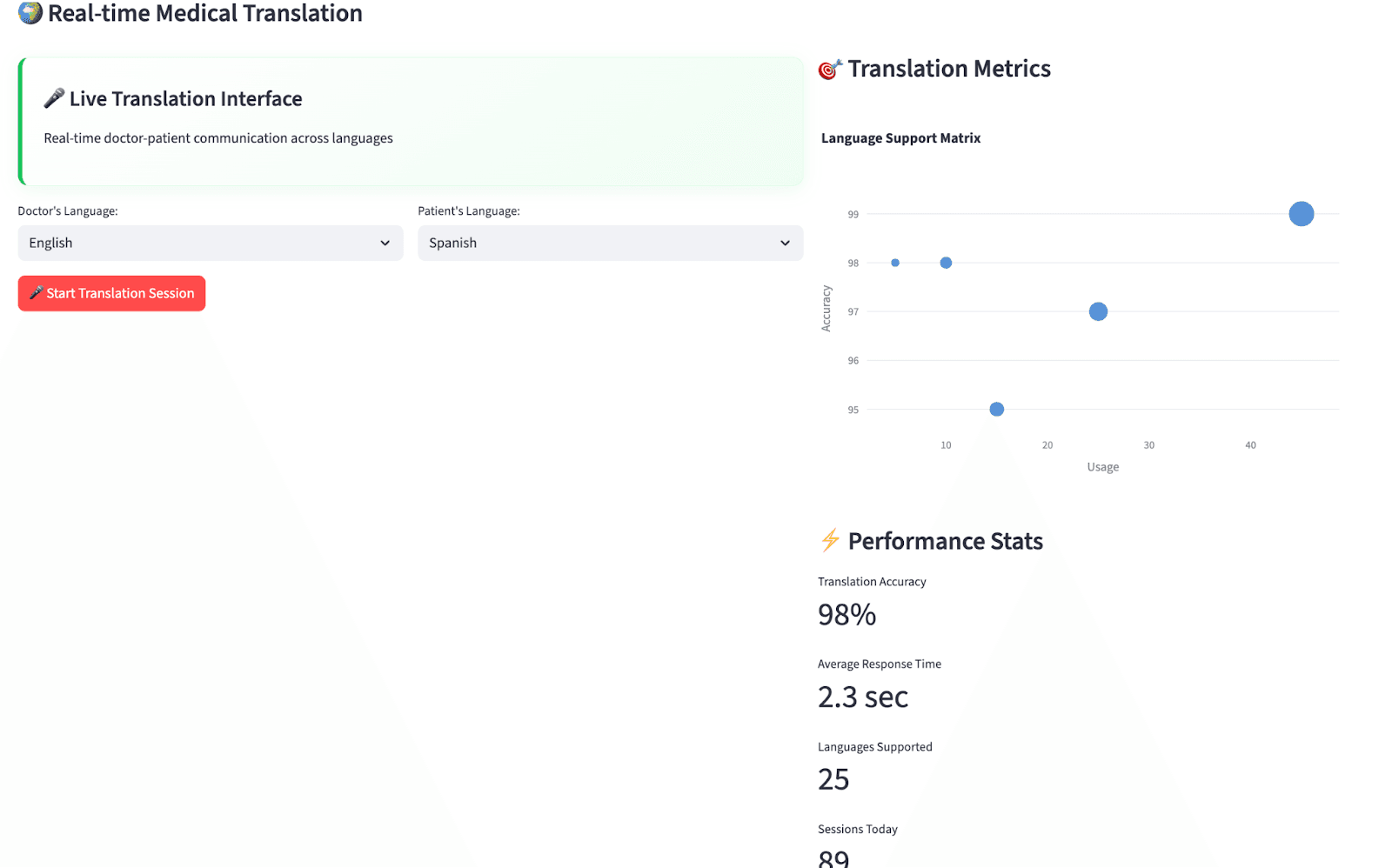This screenshot has width=1392, height=868.
Task: Click the larger dot at 98 accuracy near usage 10
Action: pos(946,263)
